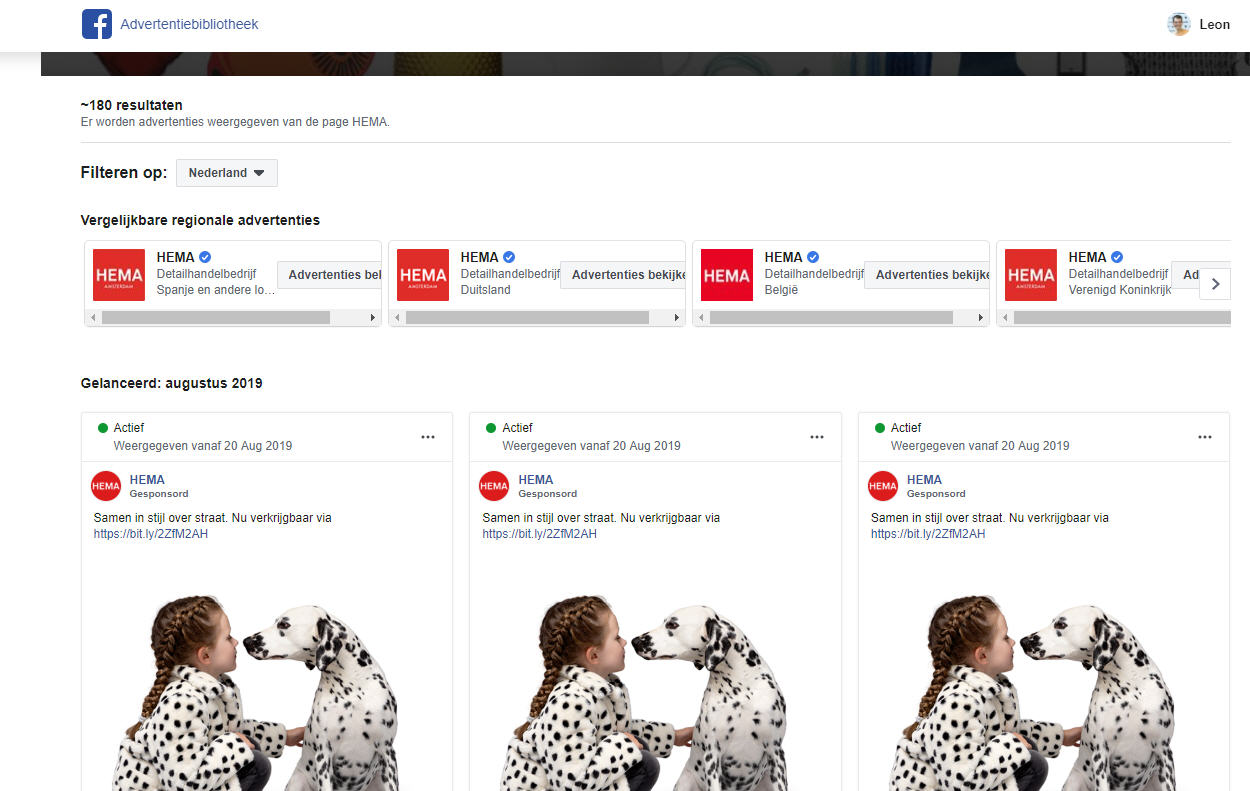Click the 'Vergelijkbare regionale advertenties' heading
The width and height of the screenshot is (1250, 791).
tap(200, 220)
